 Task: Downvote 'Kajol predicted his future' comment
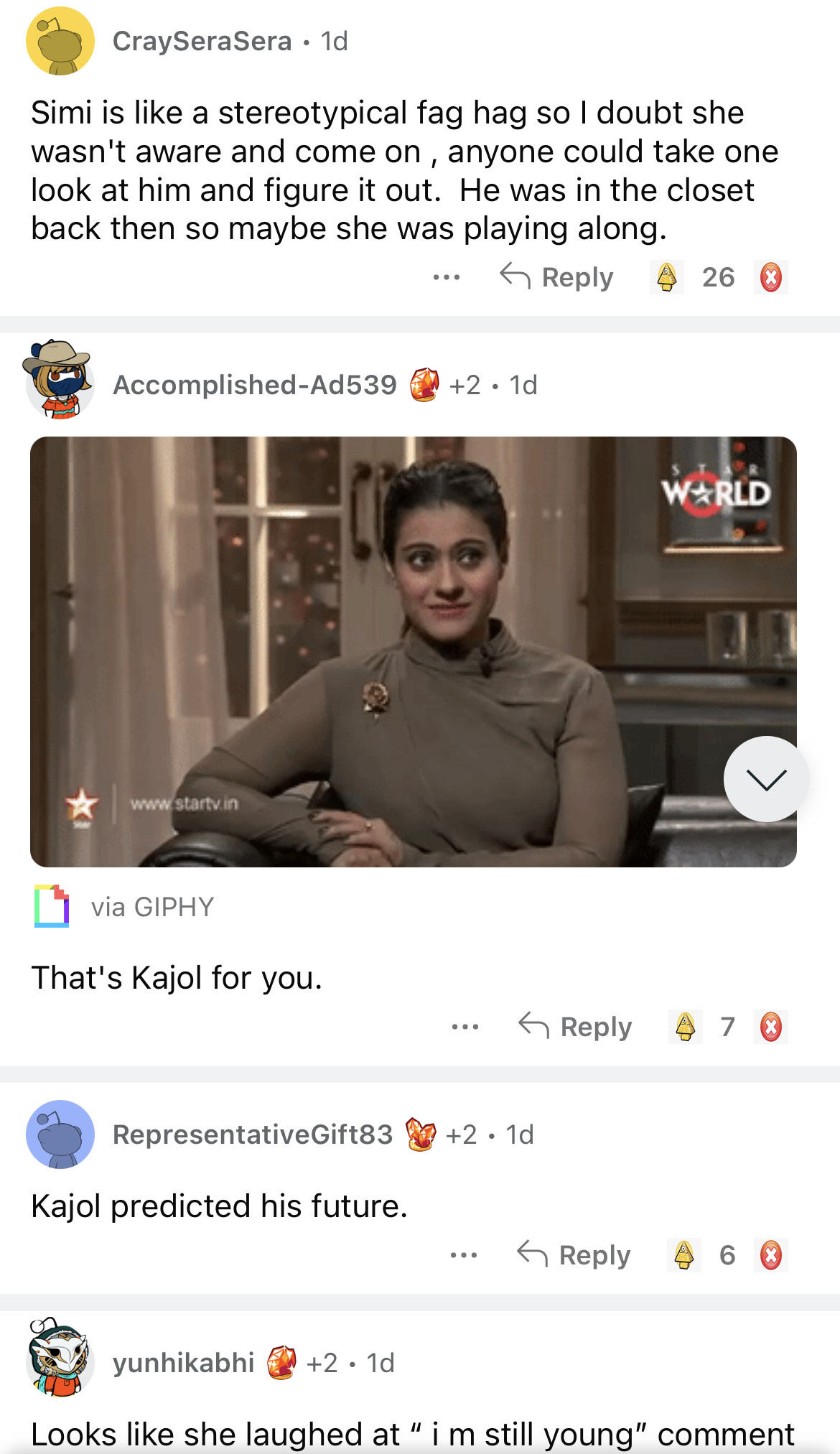[x=771, y=1255]
